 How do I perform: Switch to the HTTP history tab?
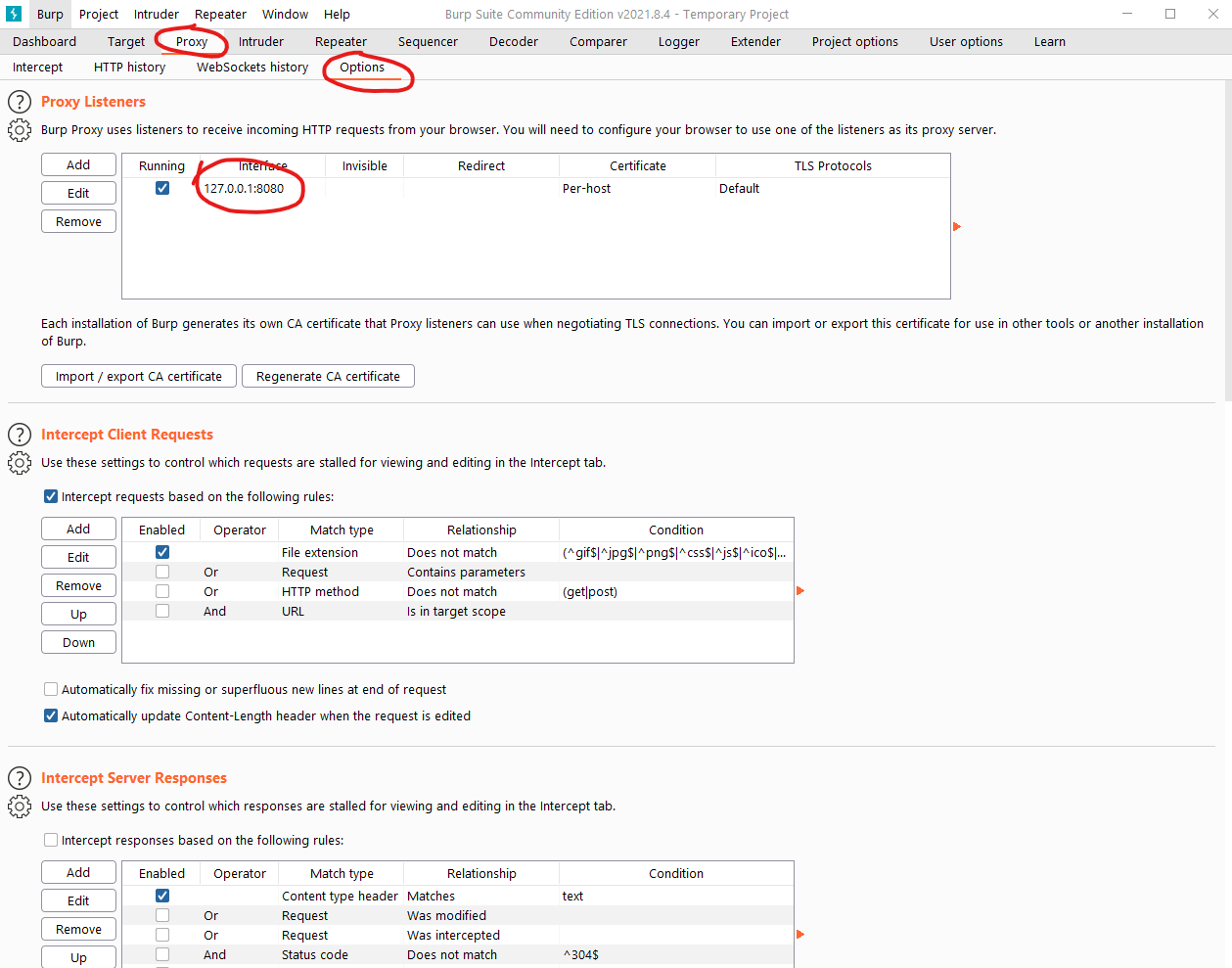click(129, 68)
